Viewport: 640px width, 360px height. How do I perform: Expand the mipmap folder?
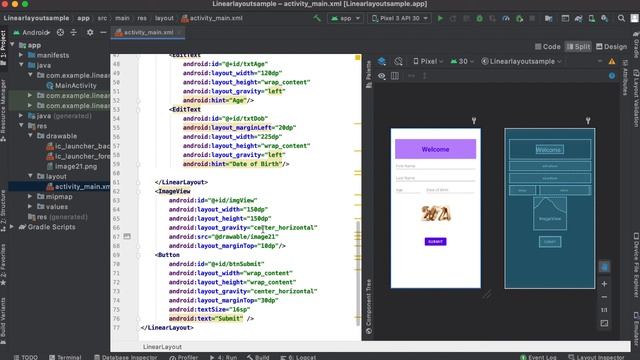point(30,196)
